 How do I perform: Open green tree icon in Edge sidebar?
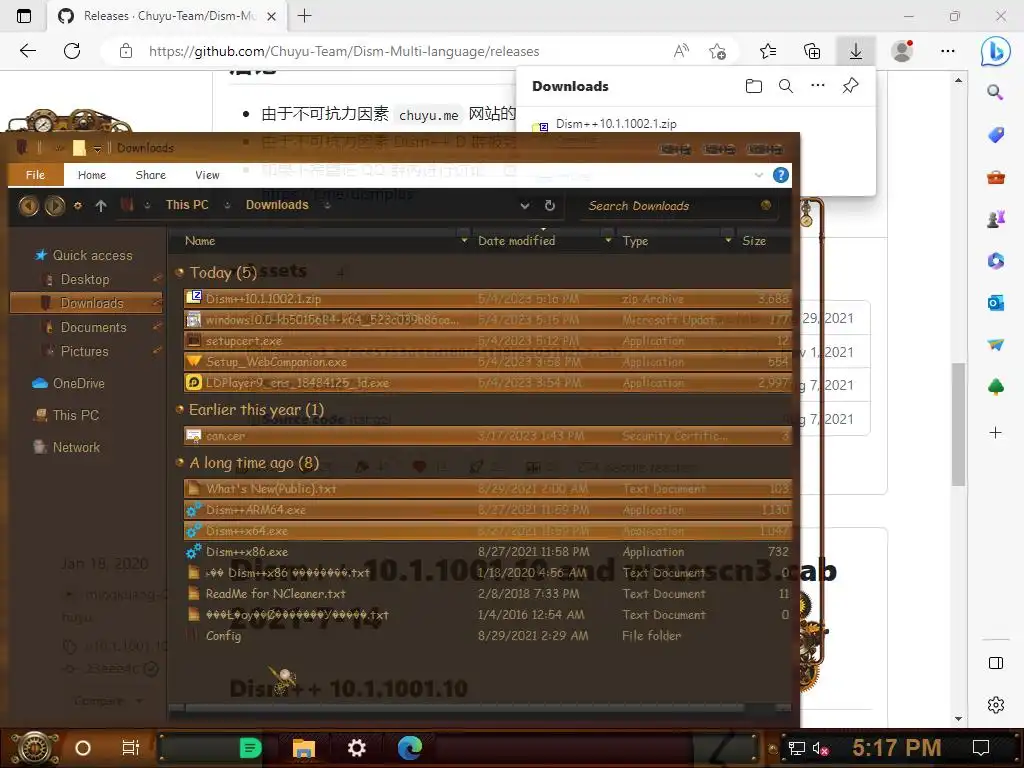pos(995,388)
